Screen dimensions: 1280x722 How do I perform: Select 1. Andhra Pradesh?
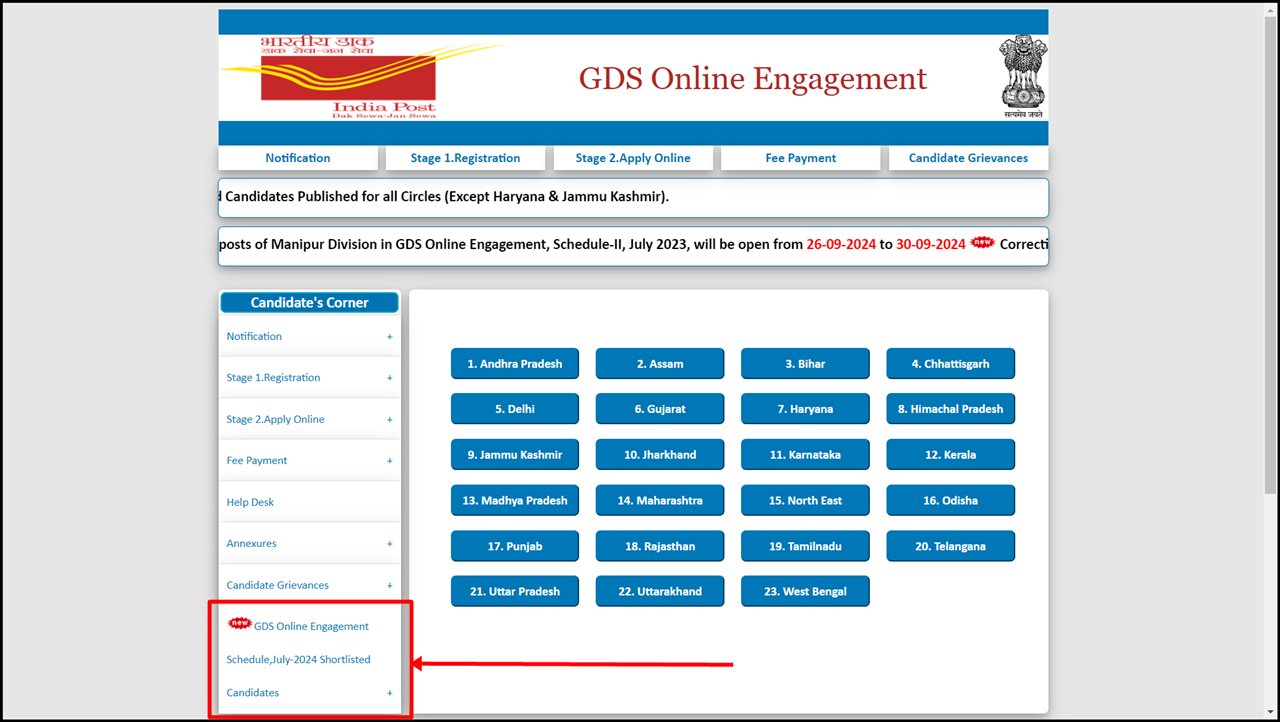pos(515,364)
